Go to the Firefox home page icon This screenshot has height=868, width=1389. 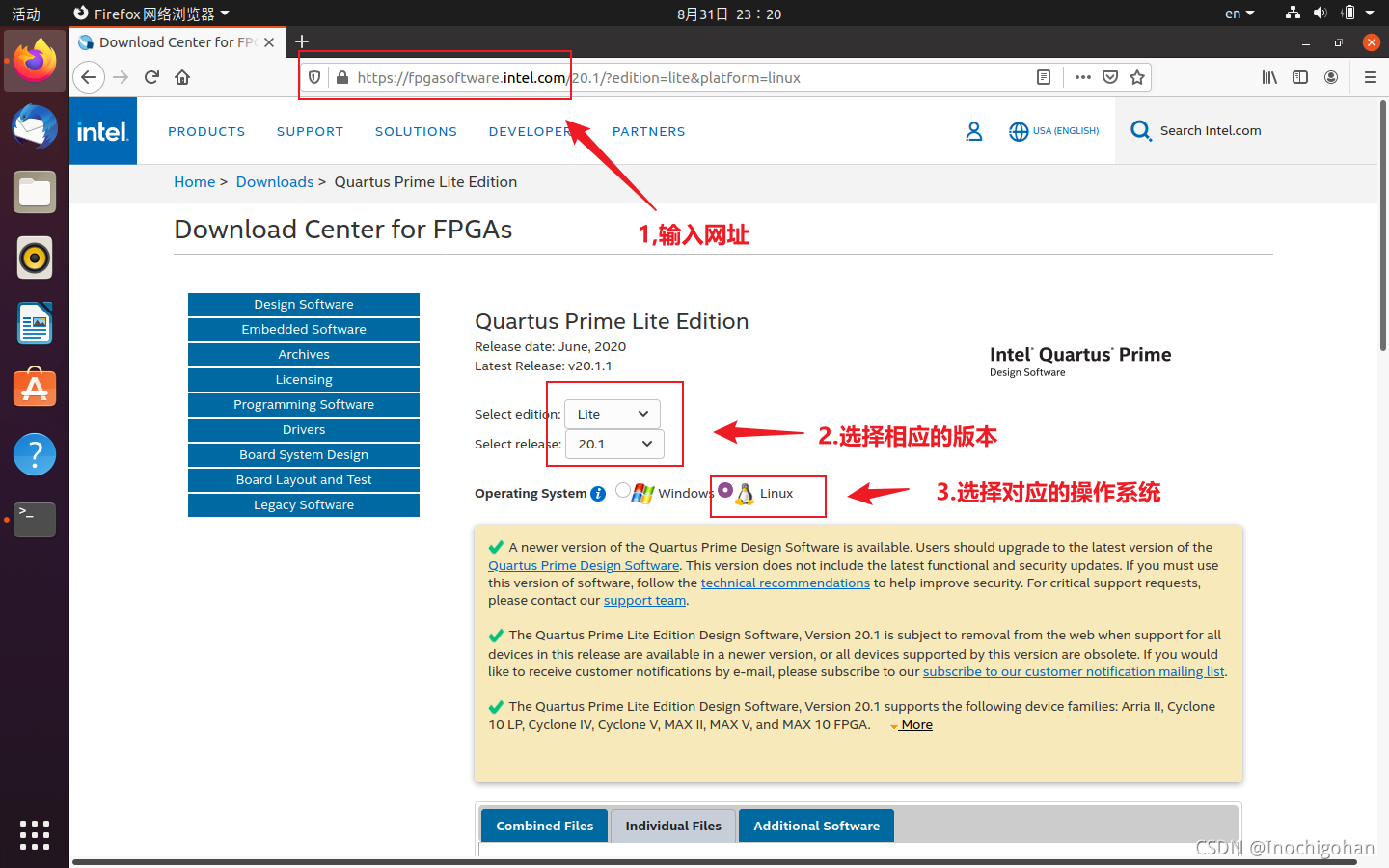(182, 77)
